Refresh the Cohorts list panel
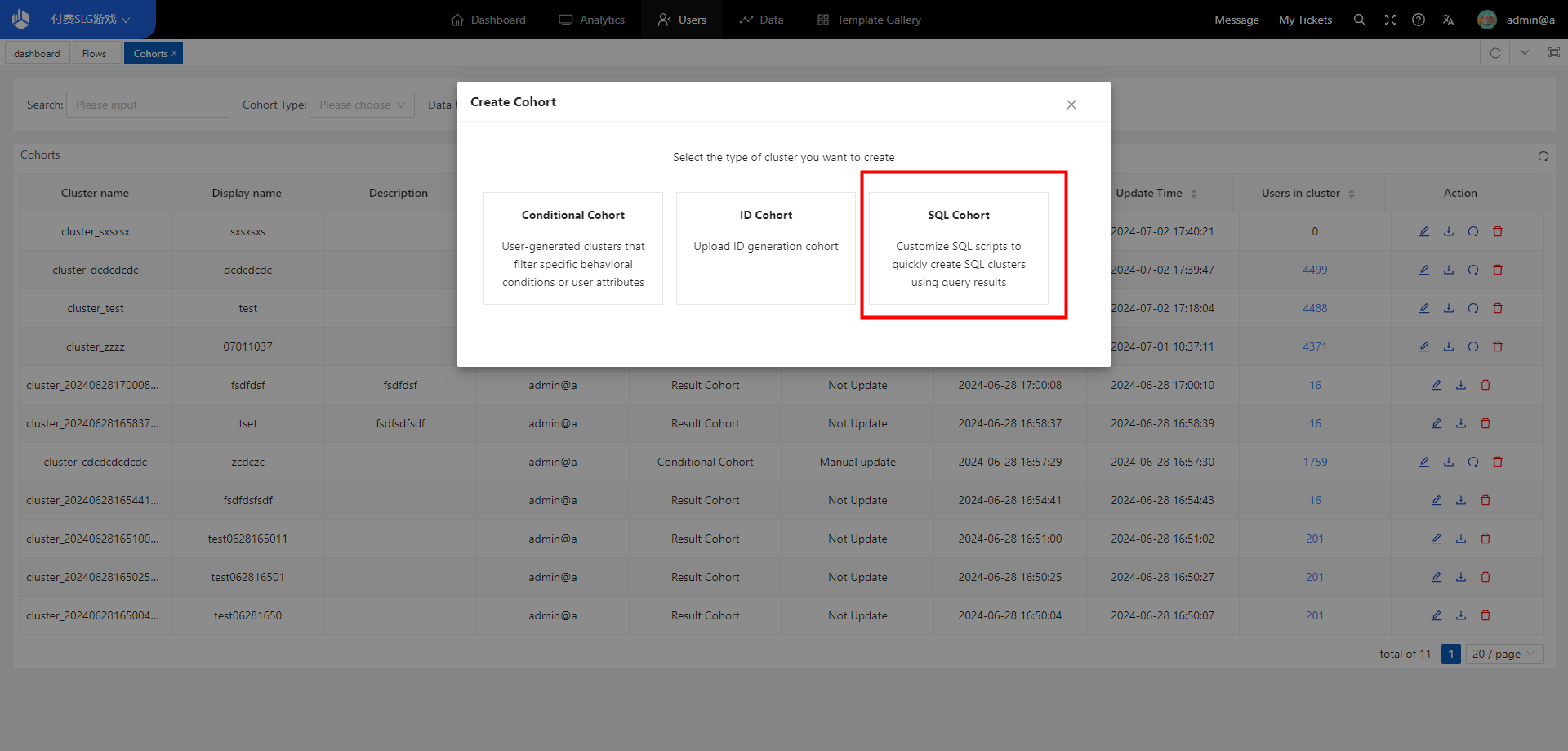The height and width of the screenshot is (751, 1568). [x=1543, y=156]
